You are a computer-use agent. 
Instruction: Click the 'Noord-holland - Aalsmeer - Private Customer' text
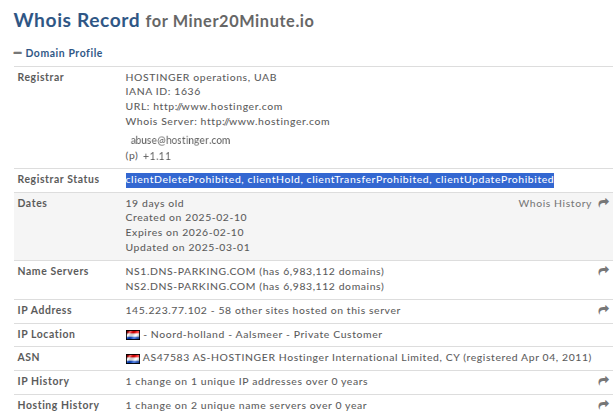coord(266,335)
